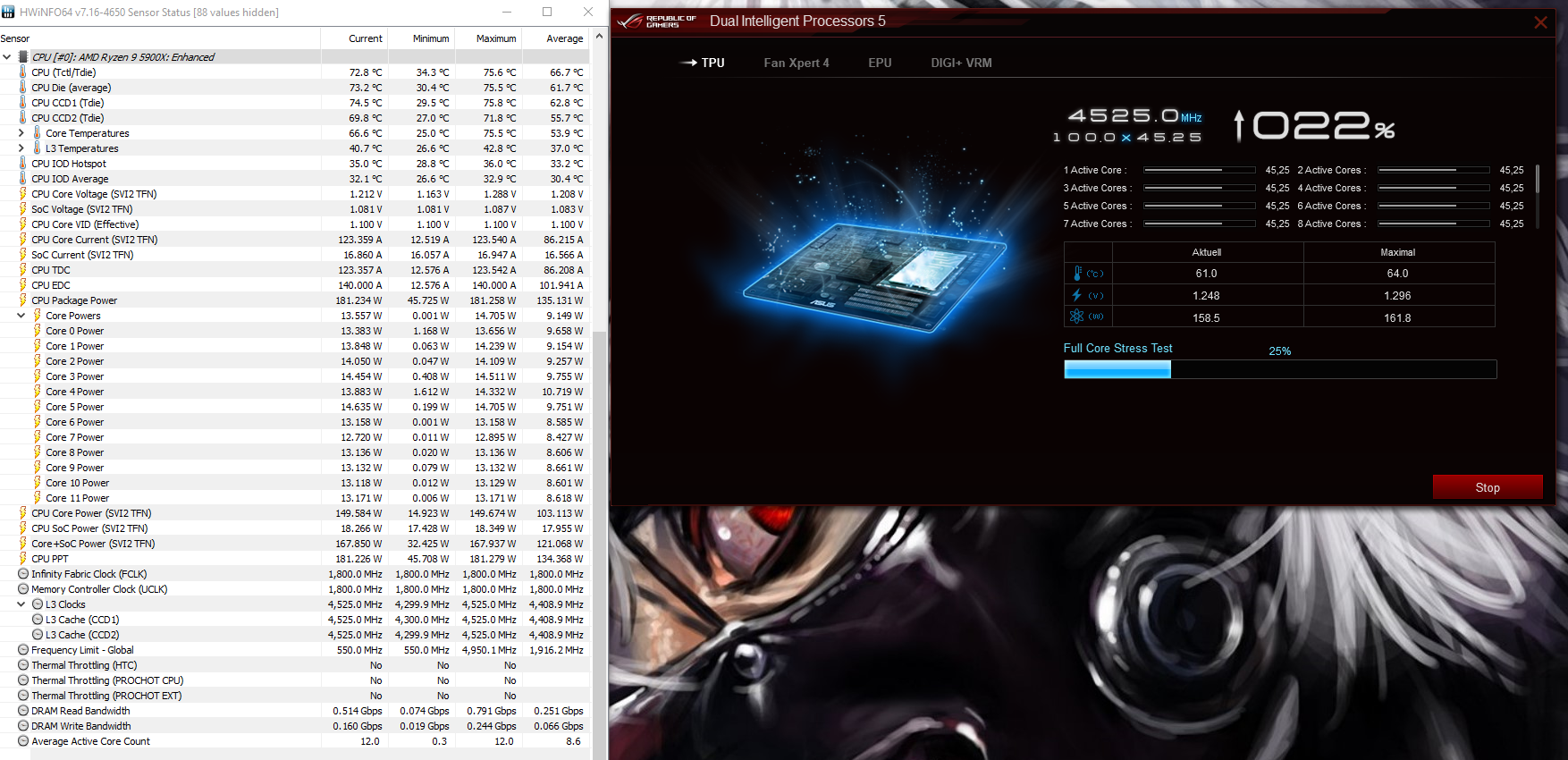Adjust the 2 Active Cores ratio slider
Image resolution: width=1568 pixels, height=760 pixels.
coord(1434,170)
